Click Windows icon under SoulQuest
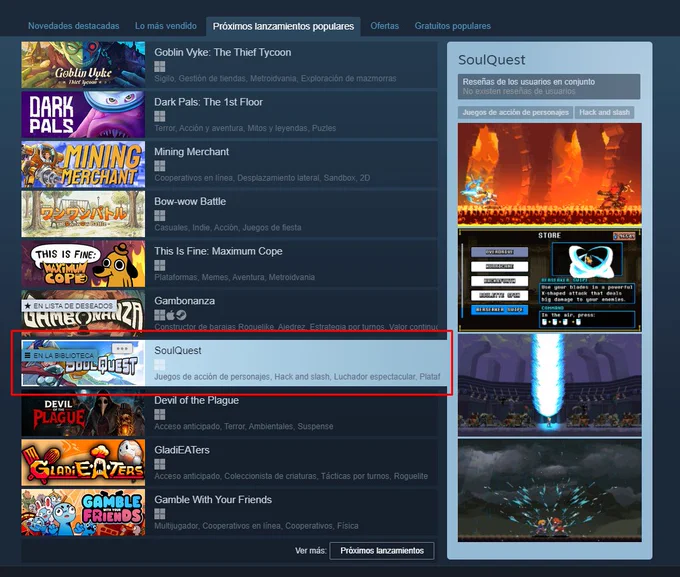Image resolution: width=680 pixels, height=577 pixels. click(x=160, y=364)
